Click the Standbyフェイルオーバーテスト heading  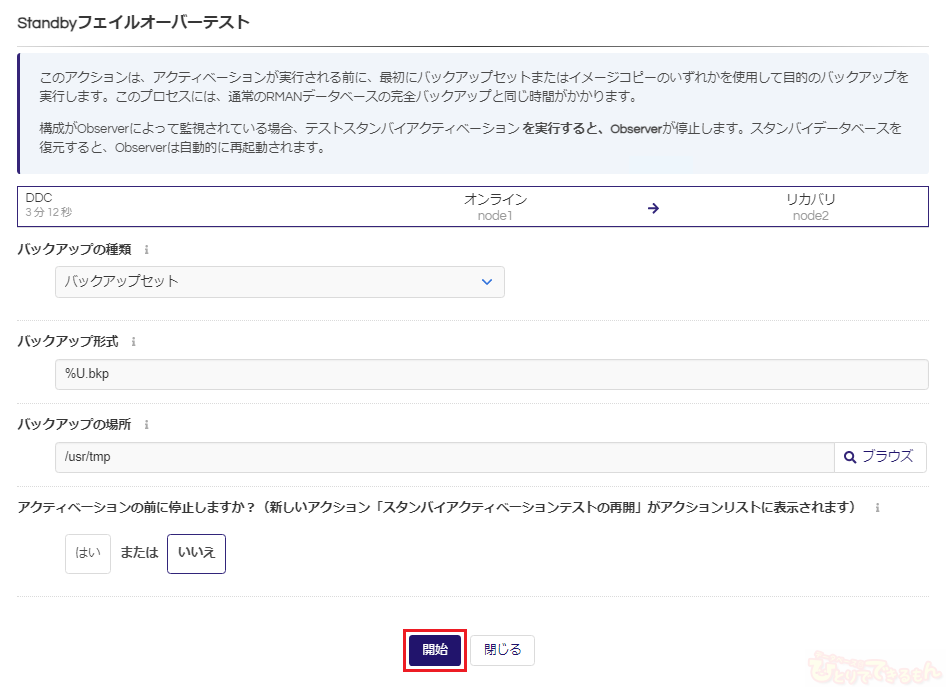[133, 21]
